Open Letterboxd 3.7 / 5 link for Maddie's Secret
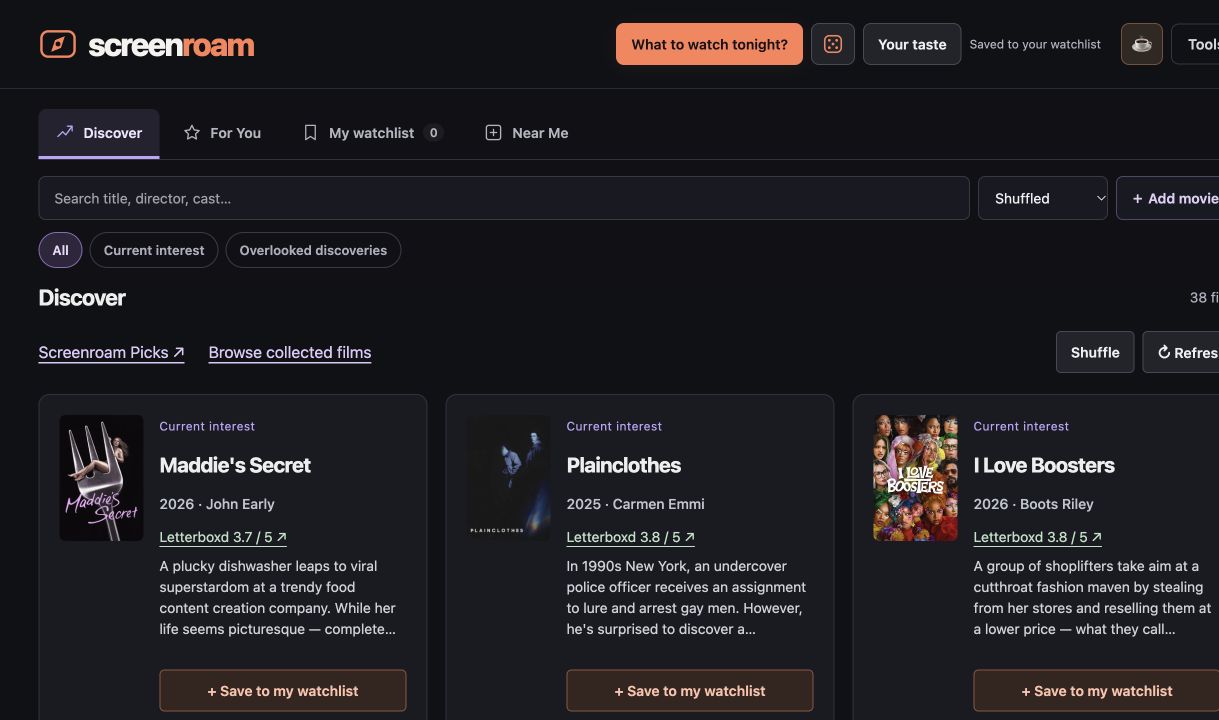The width and height of the screenshot is (1219, 720). (223, 537)
